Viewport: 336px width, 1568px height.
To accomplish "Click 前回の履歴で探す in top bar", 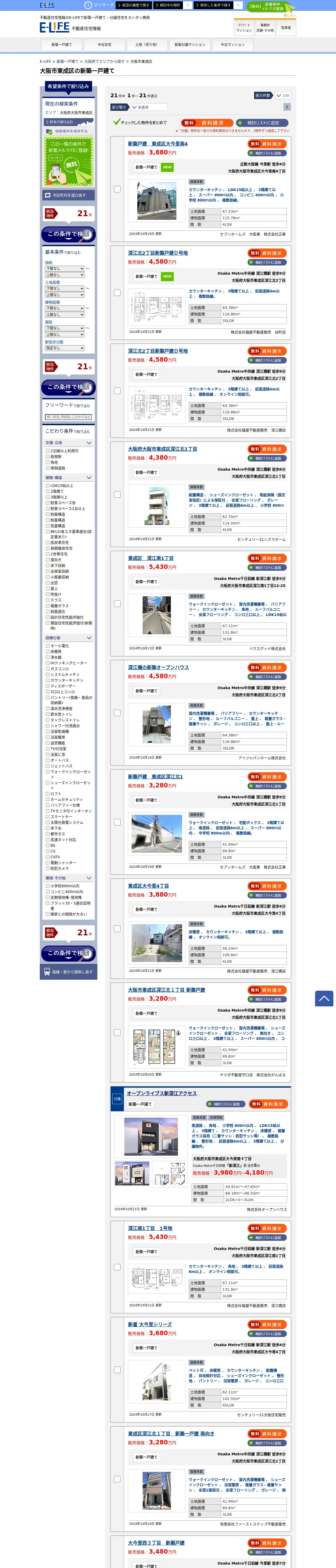I will (x=133, y=5).
